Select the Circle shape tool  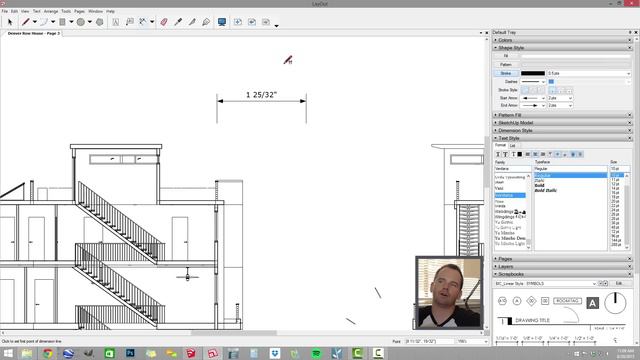tap(81, 22)
